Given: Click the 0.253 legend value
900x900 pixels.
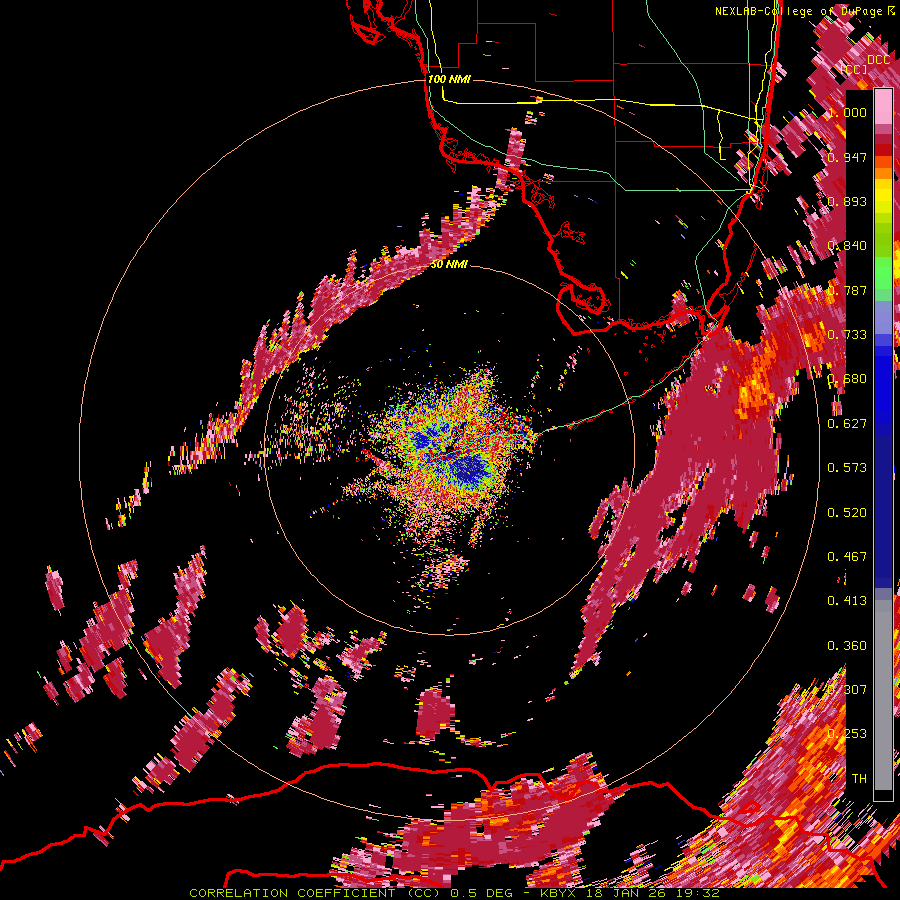Looking at the screenshot, I should (x=847, y=734).
